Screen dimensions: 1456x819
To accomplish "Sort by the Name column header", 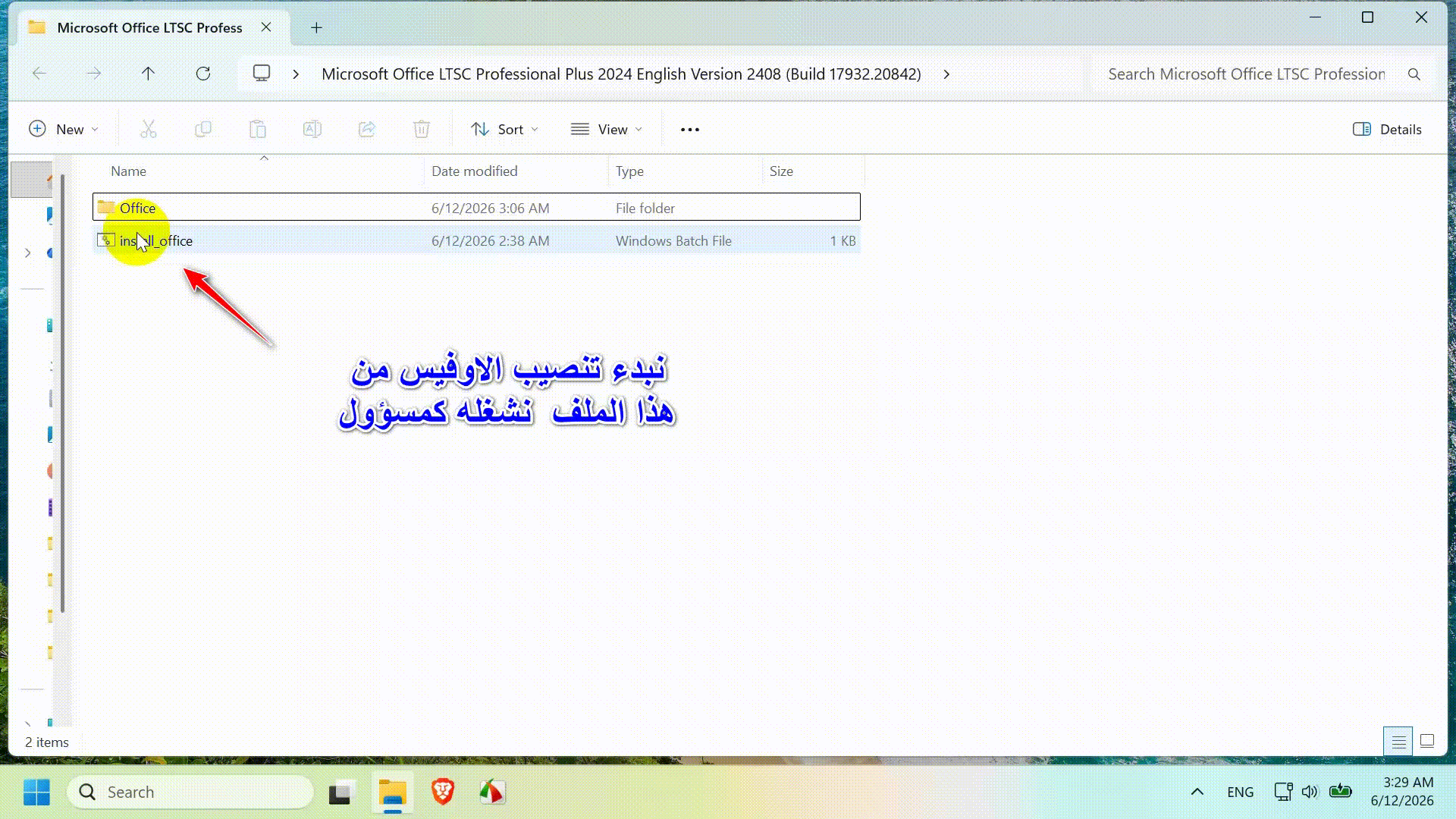I will click(258, 171).
